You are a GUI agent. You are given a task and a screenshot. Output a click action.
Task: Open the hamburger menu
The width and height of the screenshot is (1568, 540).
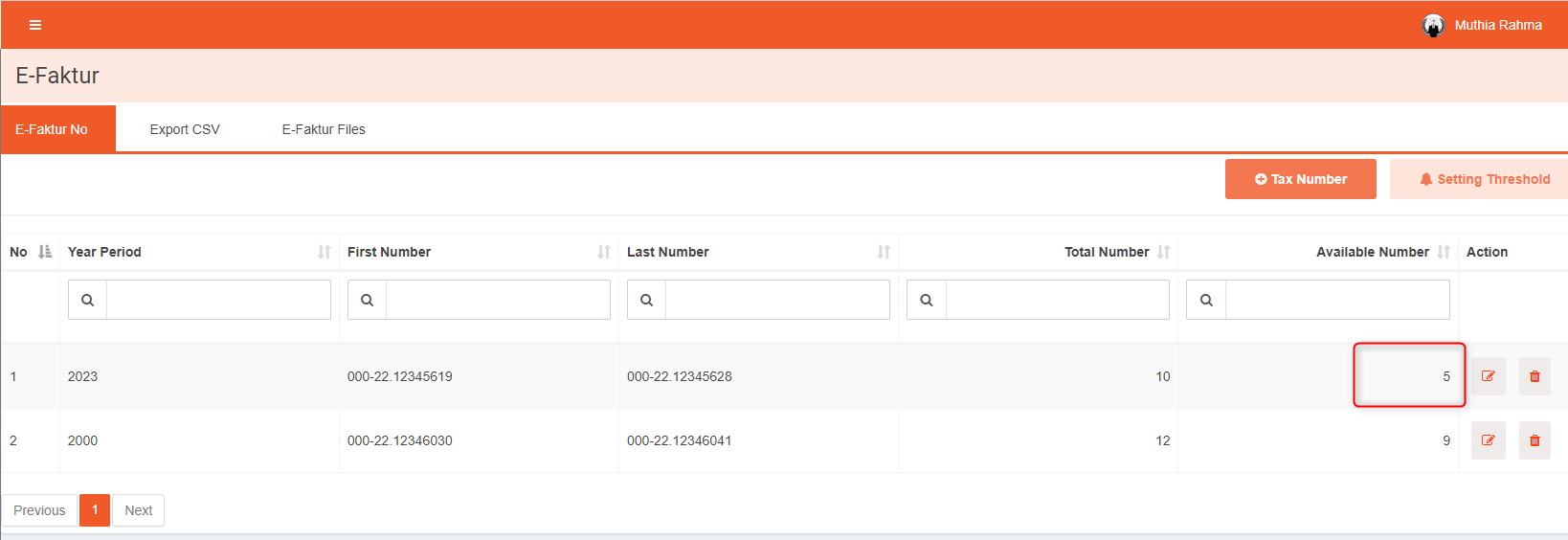(35, 25)
